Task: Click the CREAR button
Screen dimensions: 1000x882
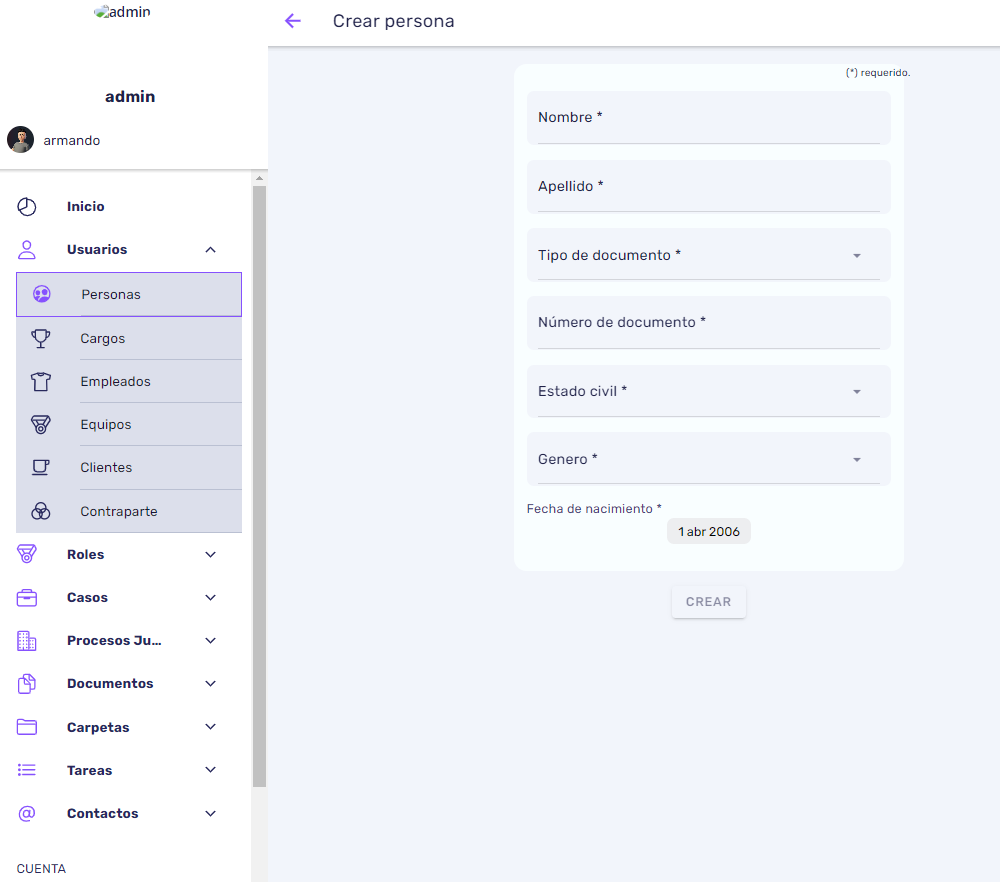Action: coord(709,601)
